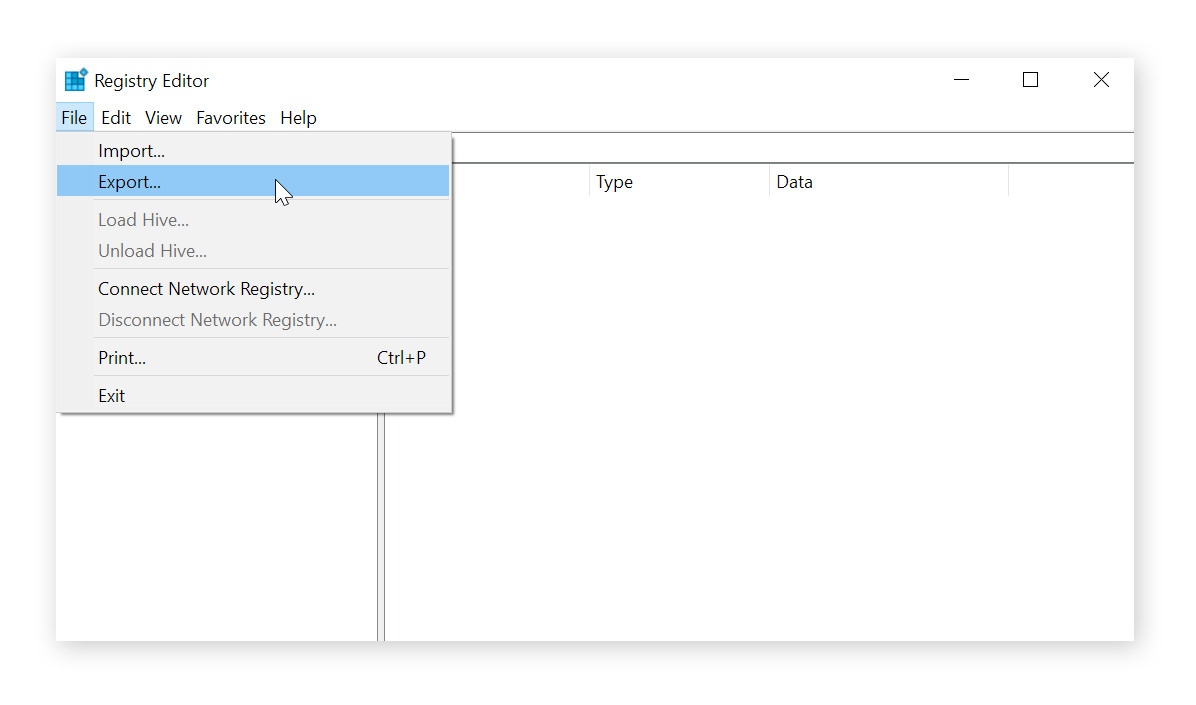This screenshot has height=705, width=1196.
Task: Click the Unload Hive menu entry
Action: [x=152, y=250]
